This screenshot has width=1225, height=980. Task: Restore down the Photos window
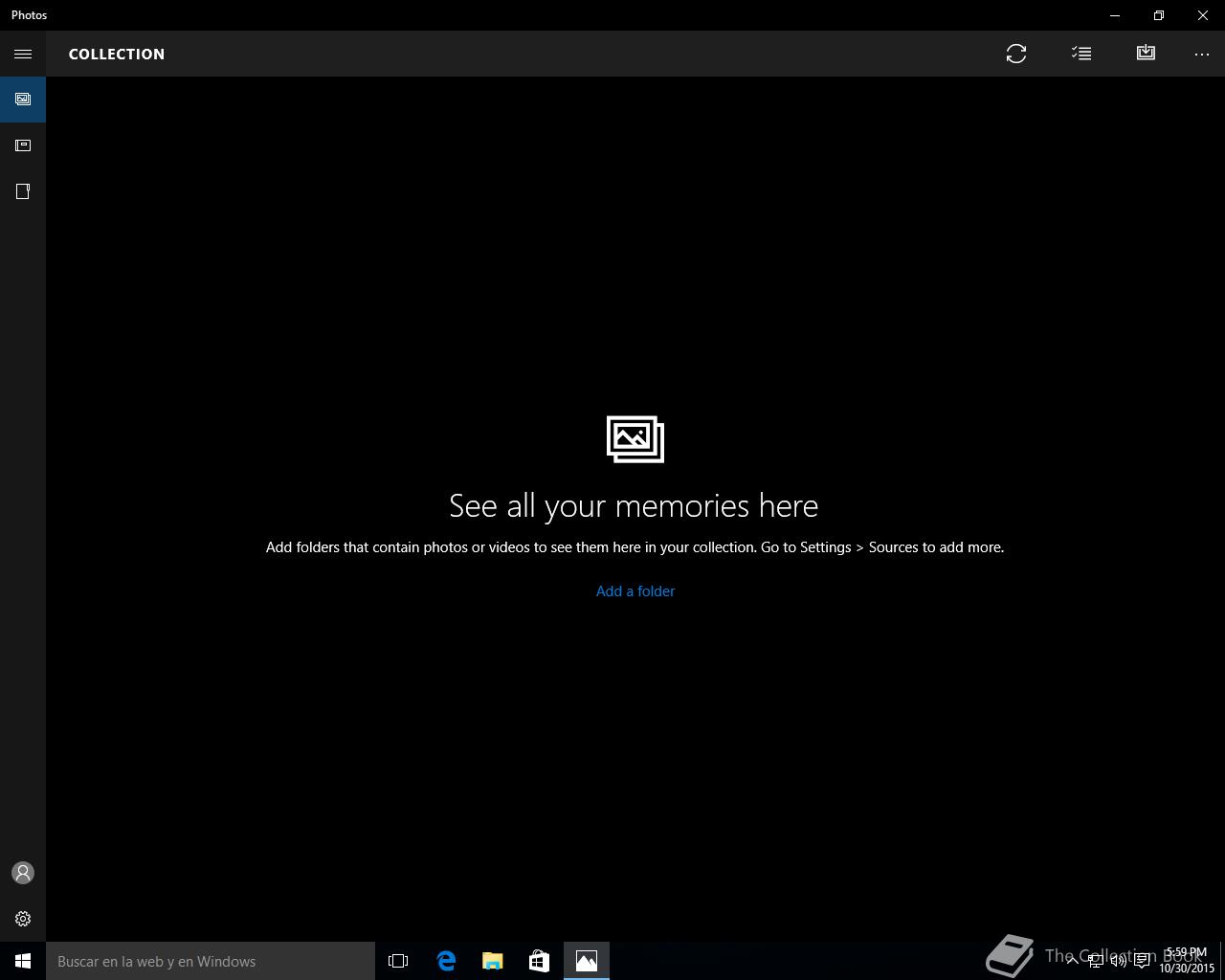point(1159,15)
